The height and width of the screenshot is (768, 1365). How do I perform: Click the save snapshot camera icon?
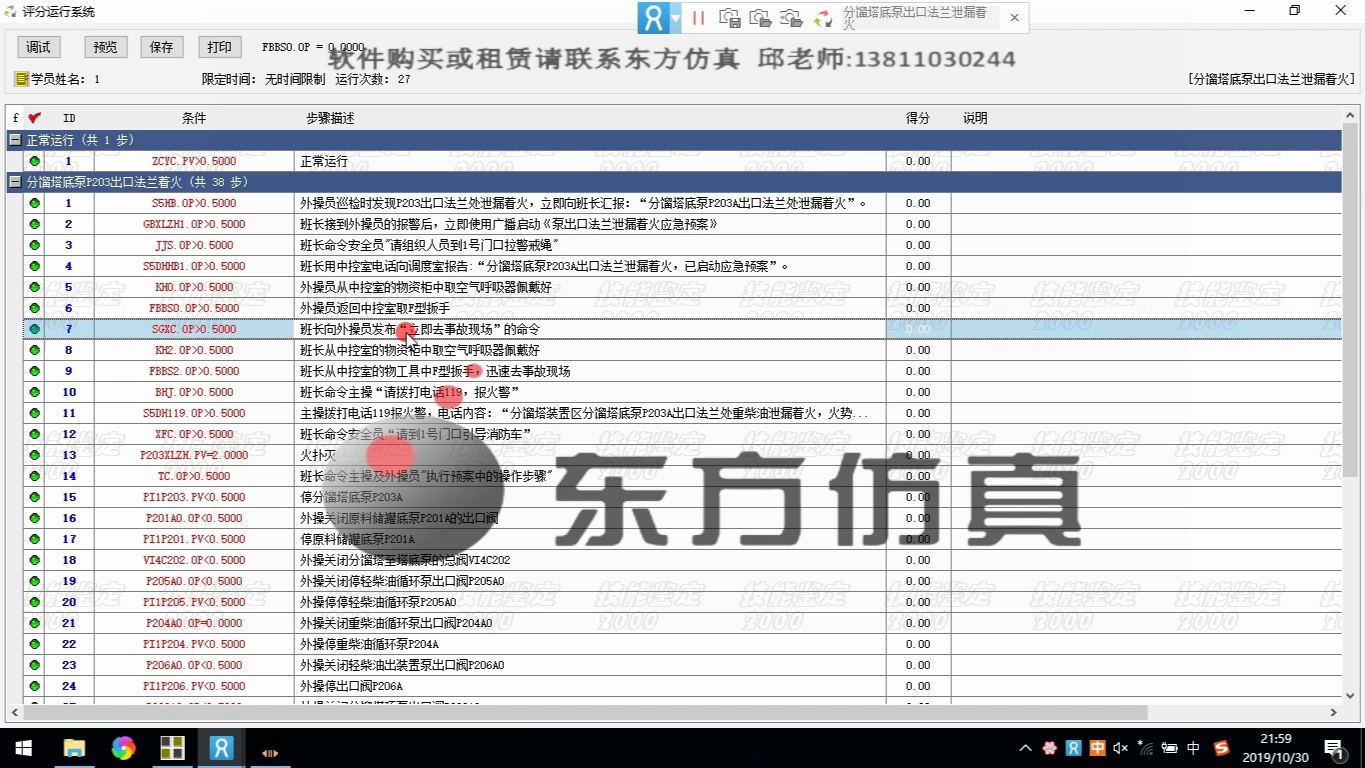click(x=730, y=18)
